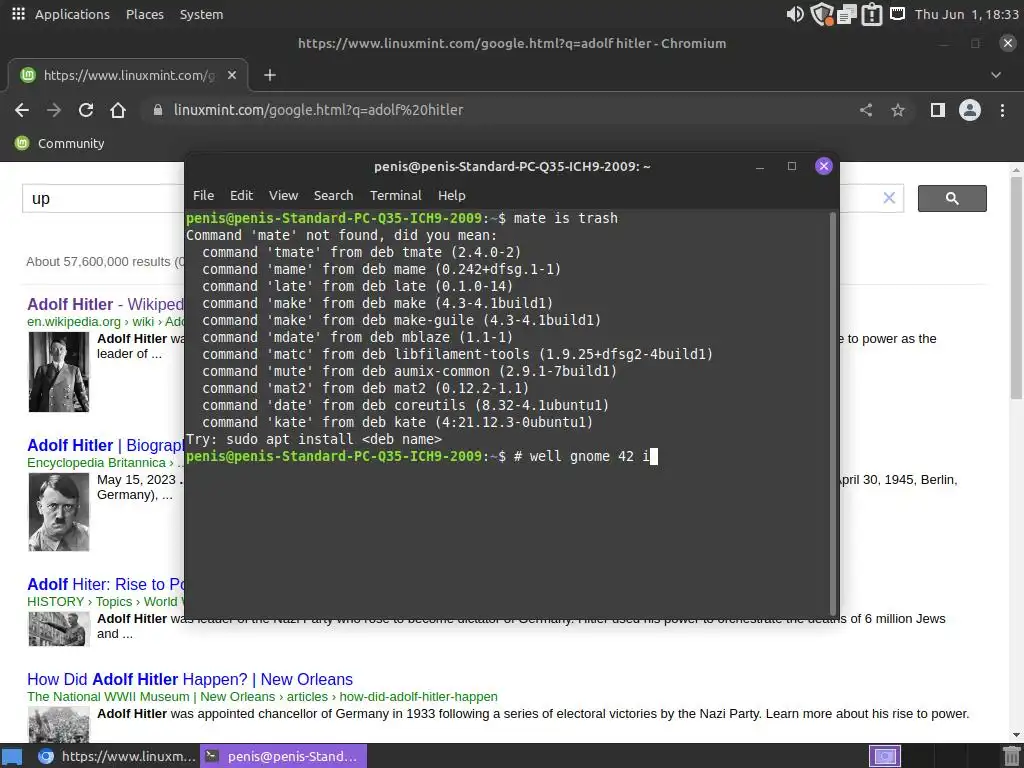Screen dimensions: 1024x768
Task: Close the Chromium linuxmint.com tab
Action: tap(232, 75)
